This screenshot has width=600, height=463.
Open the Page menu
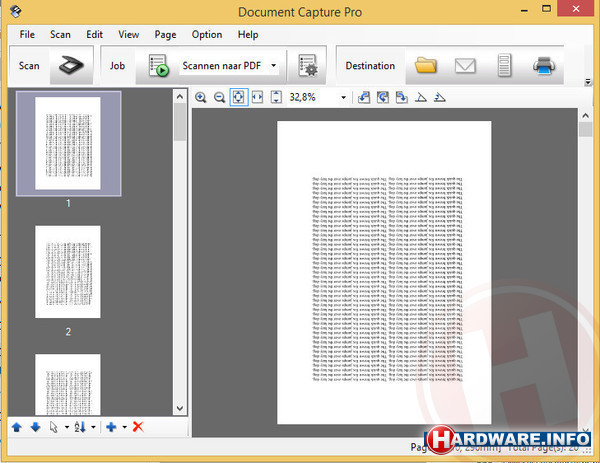pyautogui.click(x=165, y=34)
